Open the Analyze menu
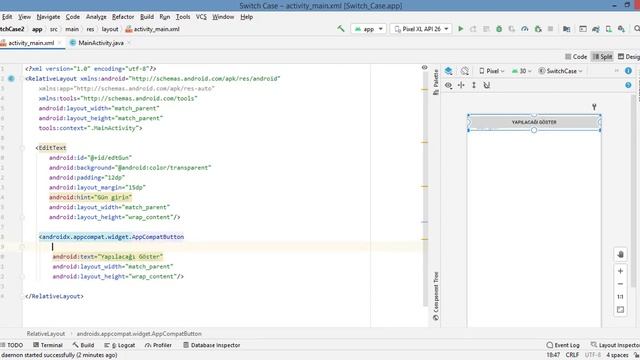 coord(96,17)
